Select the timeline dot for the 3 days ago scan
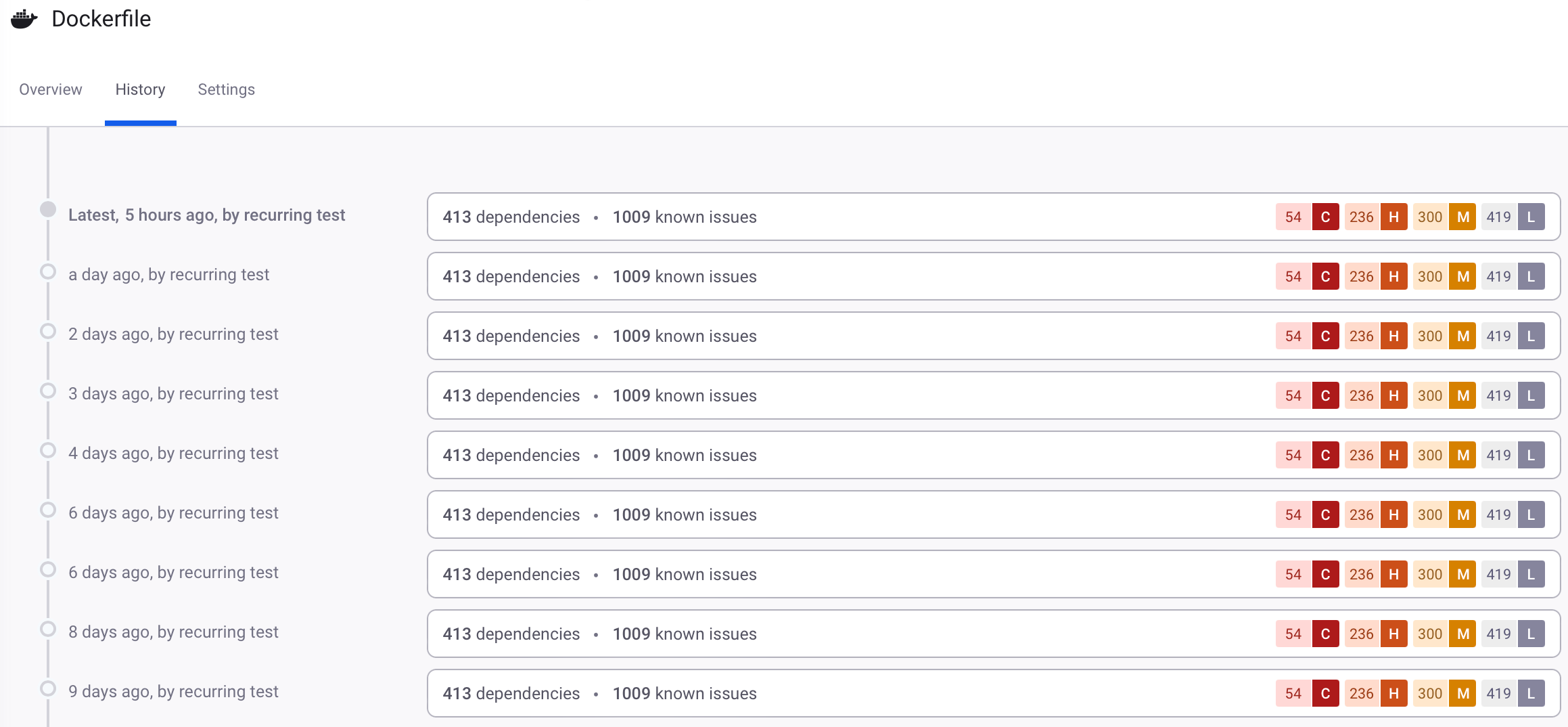The height and width of the screenshot is (727, 1568). (47, 390)
